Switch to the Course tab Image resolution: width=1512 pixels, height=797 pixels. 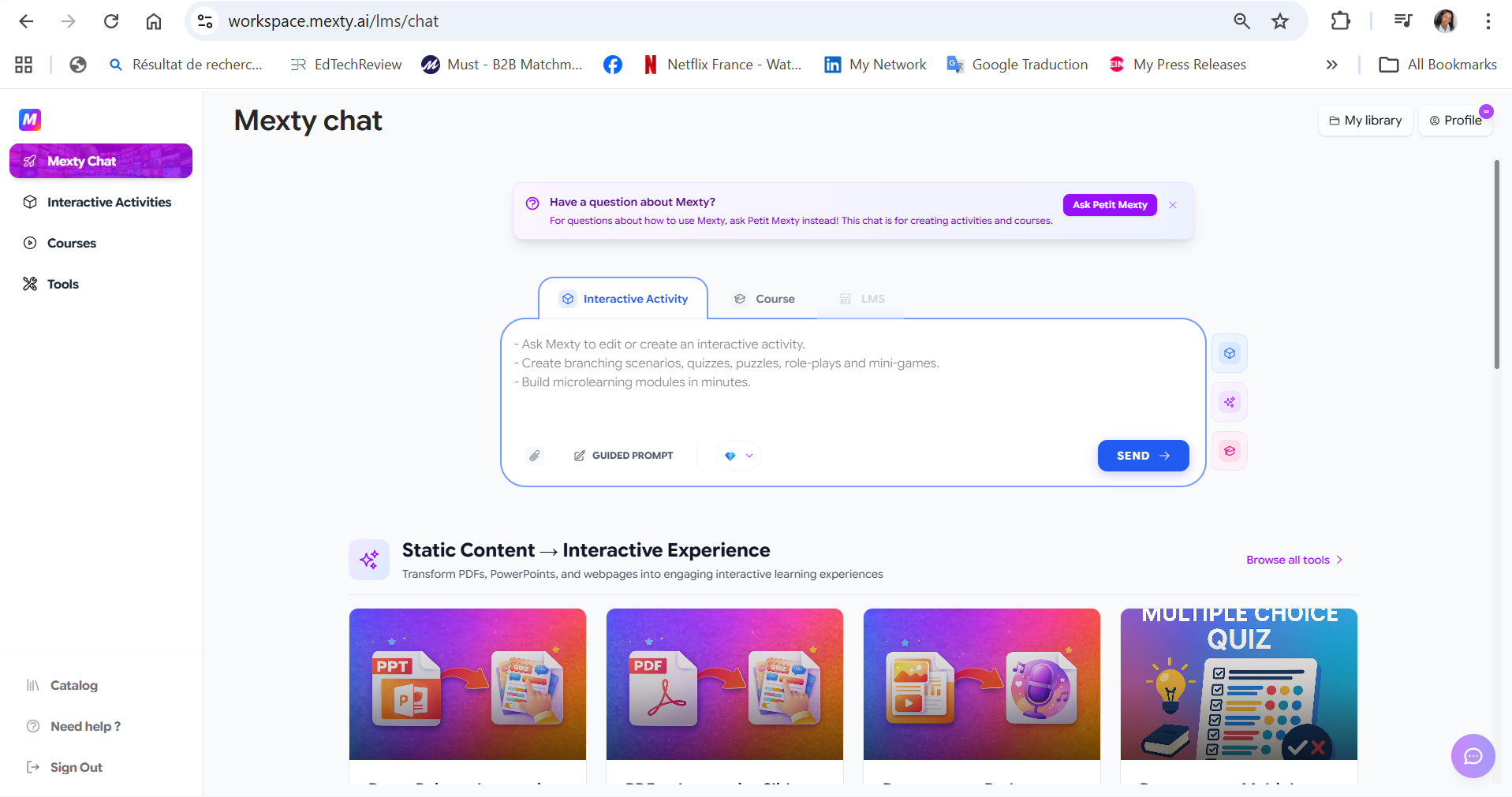click(x=764, y=299)
